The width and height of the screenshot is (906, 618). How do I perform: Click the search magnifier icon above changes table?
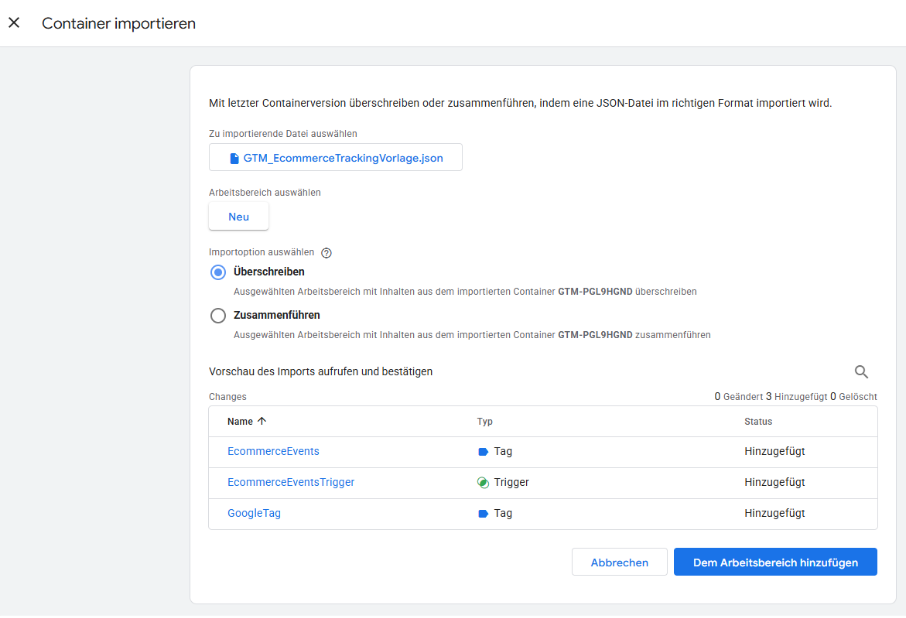861,372
